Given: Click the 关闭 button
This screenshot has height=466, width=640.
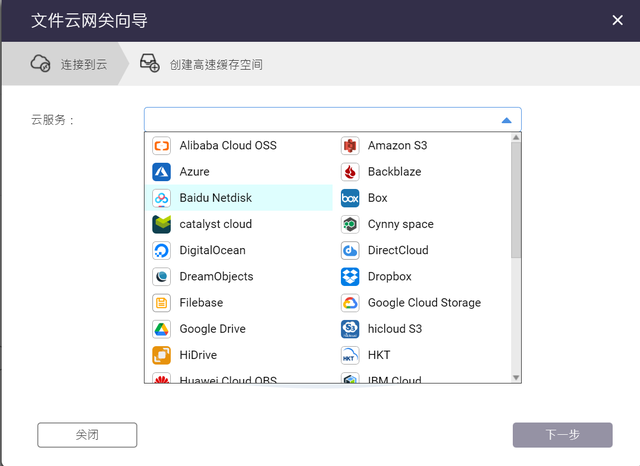Looking at the screenshot, I should coord(87,435).
